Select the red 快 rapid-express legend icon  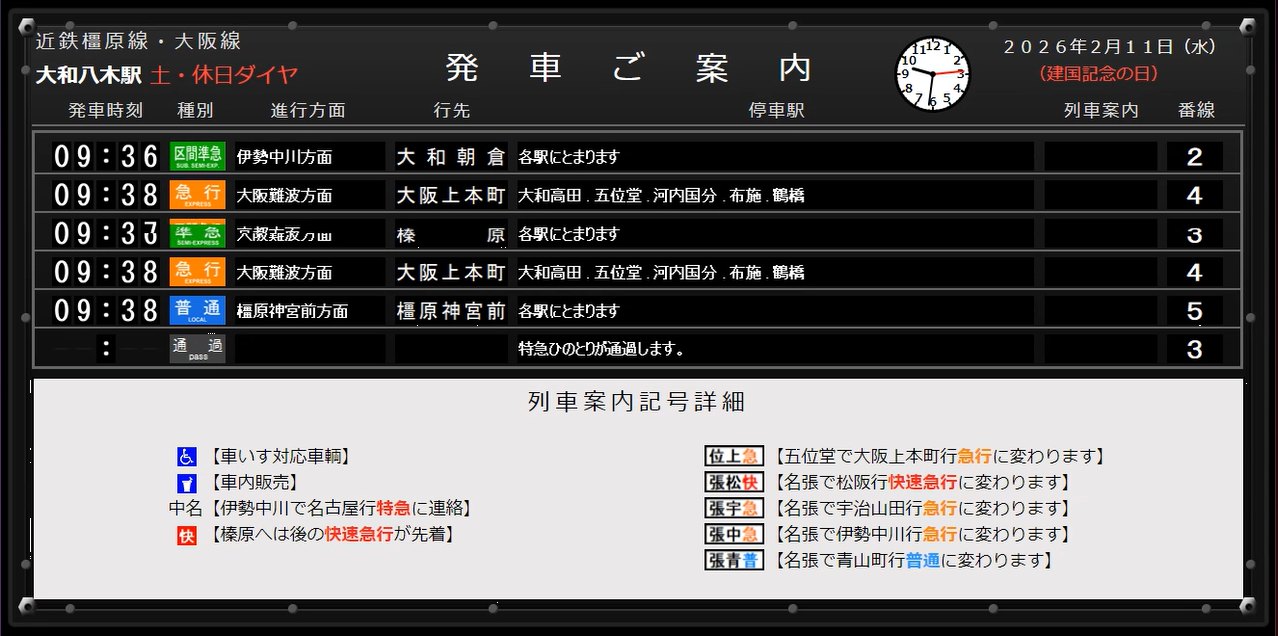coord(186,535)
